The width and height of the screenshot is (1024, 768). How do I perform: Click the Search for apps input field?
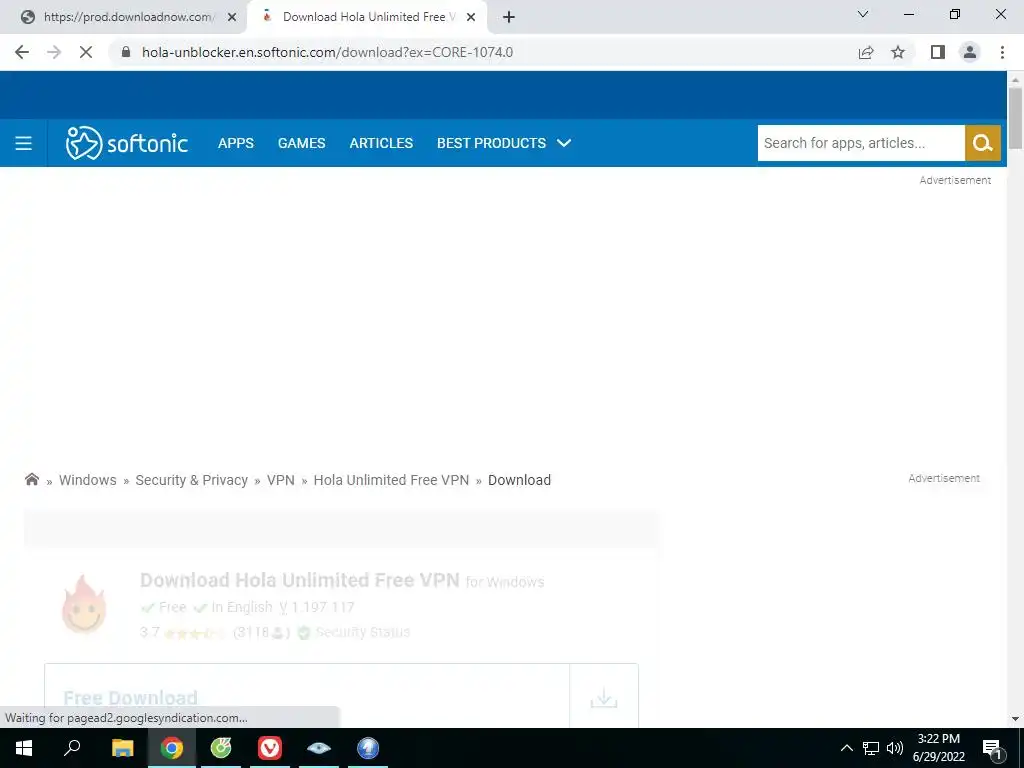(x=861, y=143)
